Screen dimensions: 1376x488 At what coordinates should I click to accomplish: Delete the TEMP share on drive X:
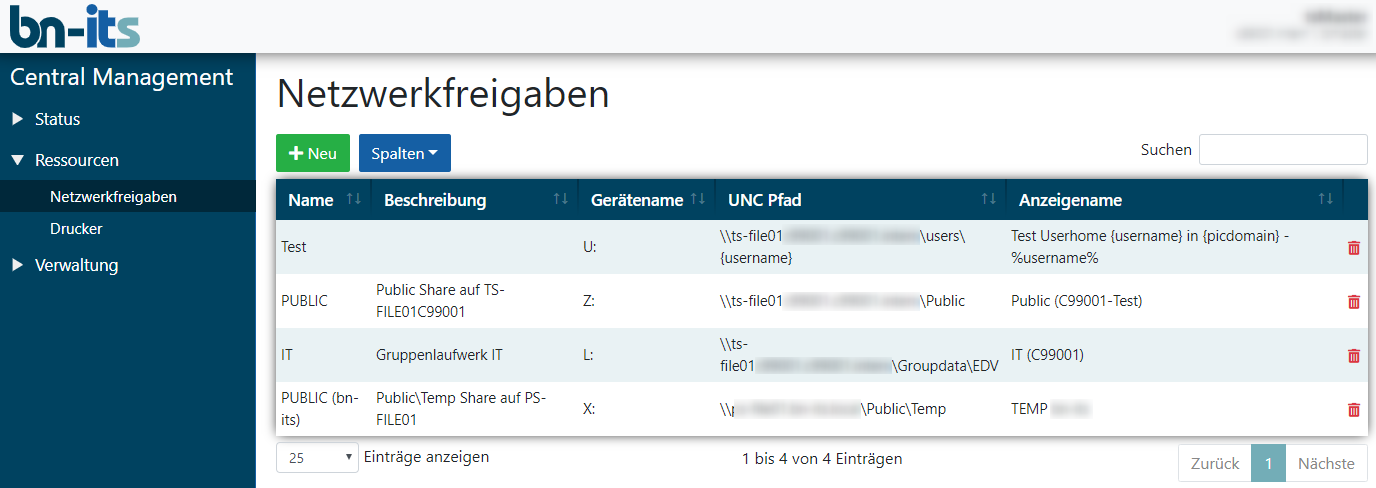click(x=1354, y=409)
